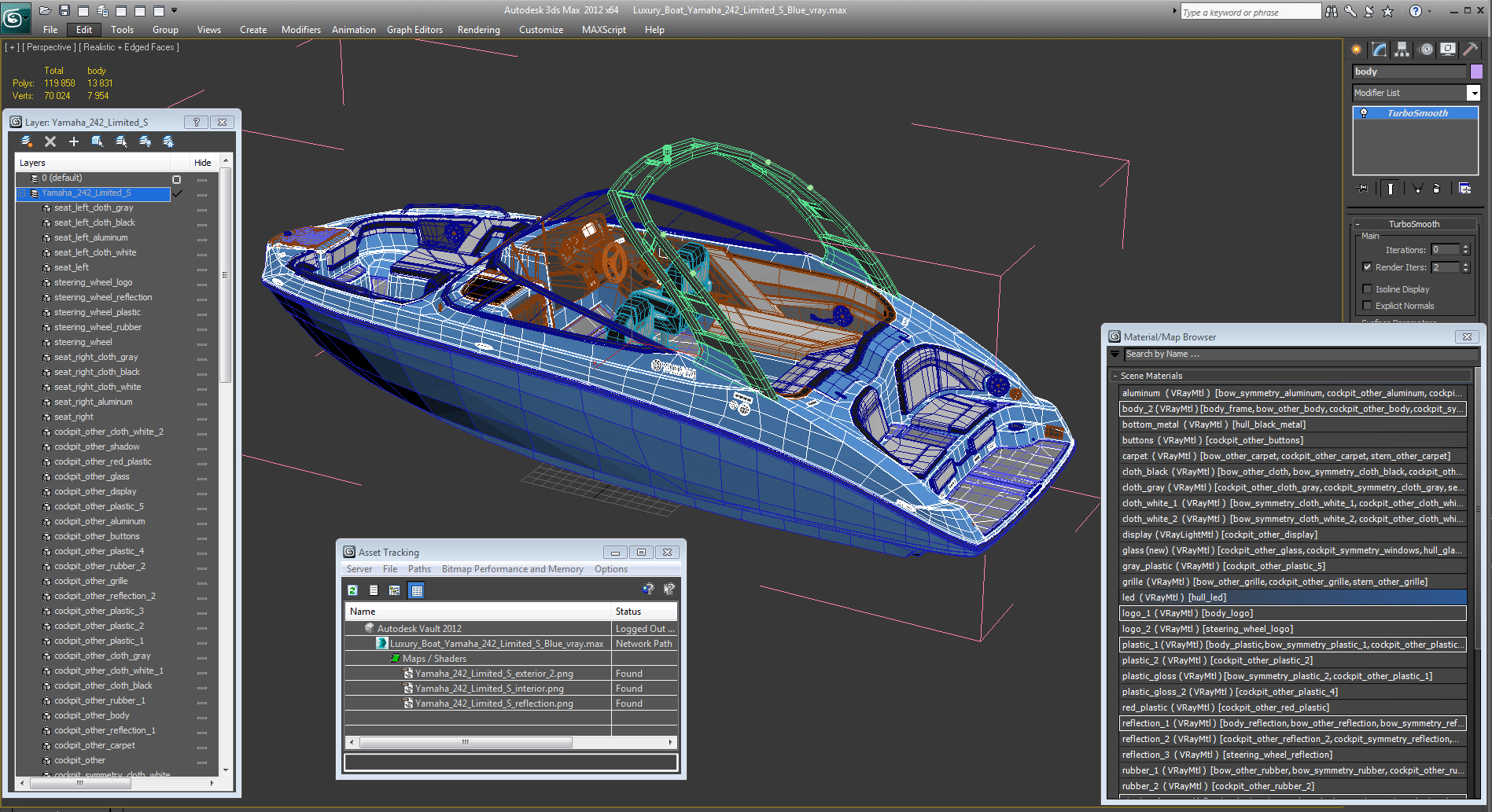Open Paths menu in Asset Tracking
Screen dimensions: 1492x812
pyautogui.click(x=419, y=569)
